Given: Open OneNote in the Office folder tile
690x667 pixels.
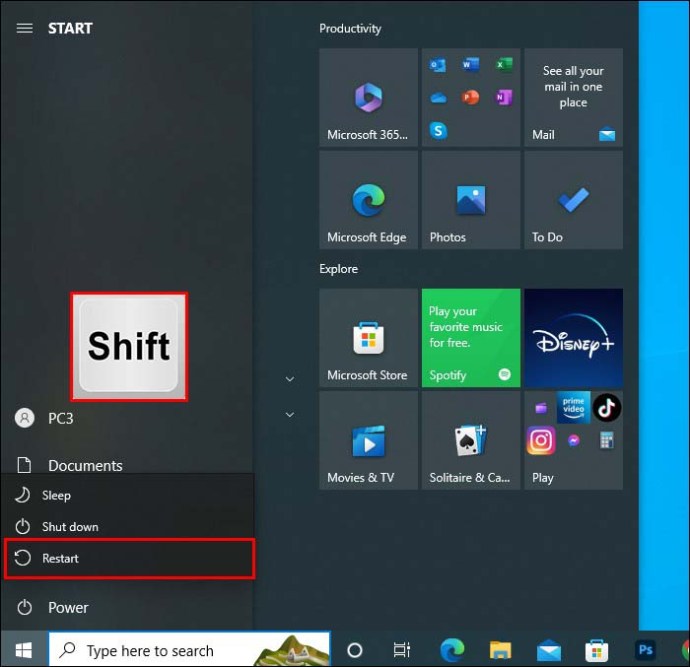Looking at the screenshot, I should click(504, 97).
